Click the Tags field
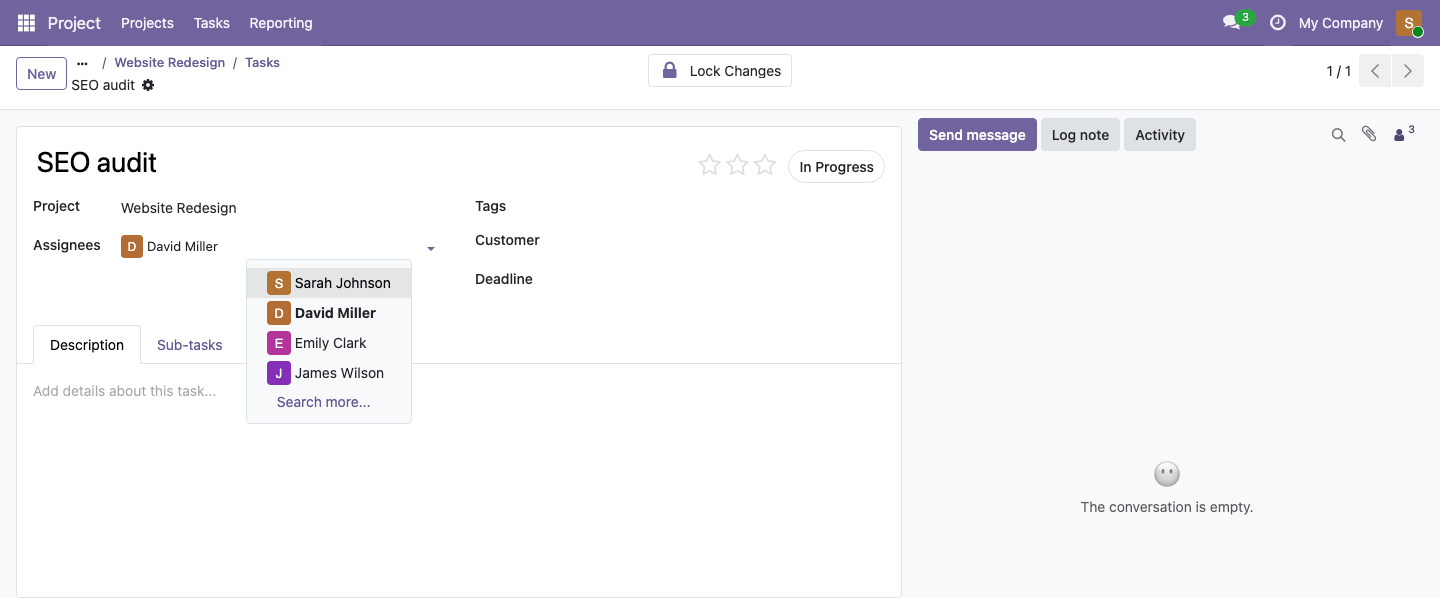The image size is (1440, 598). [x=720, y=206]
